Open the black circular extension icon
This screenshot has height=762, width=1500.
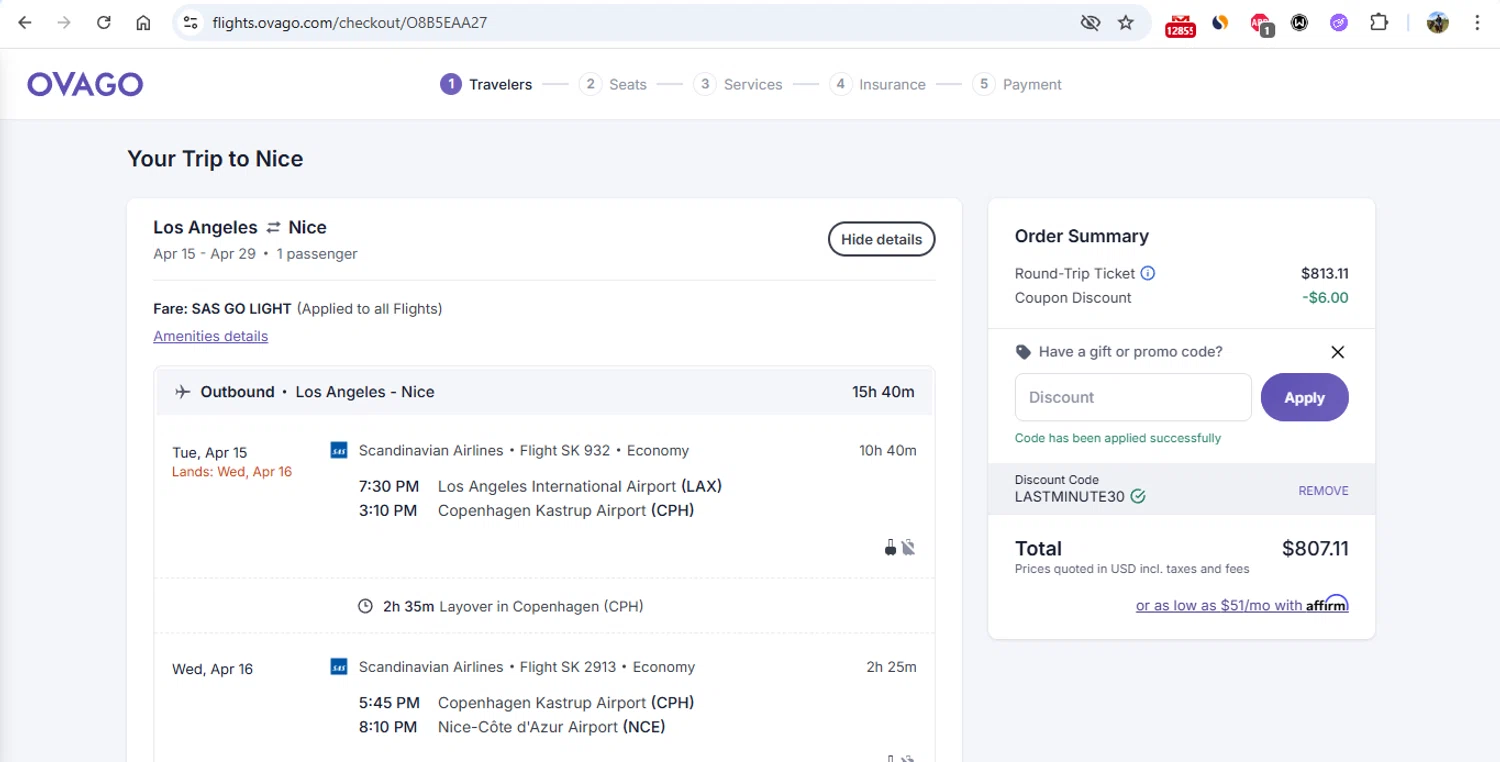1299,22
